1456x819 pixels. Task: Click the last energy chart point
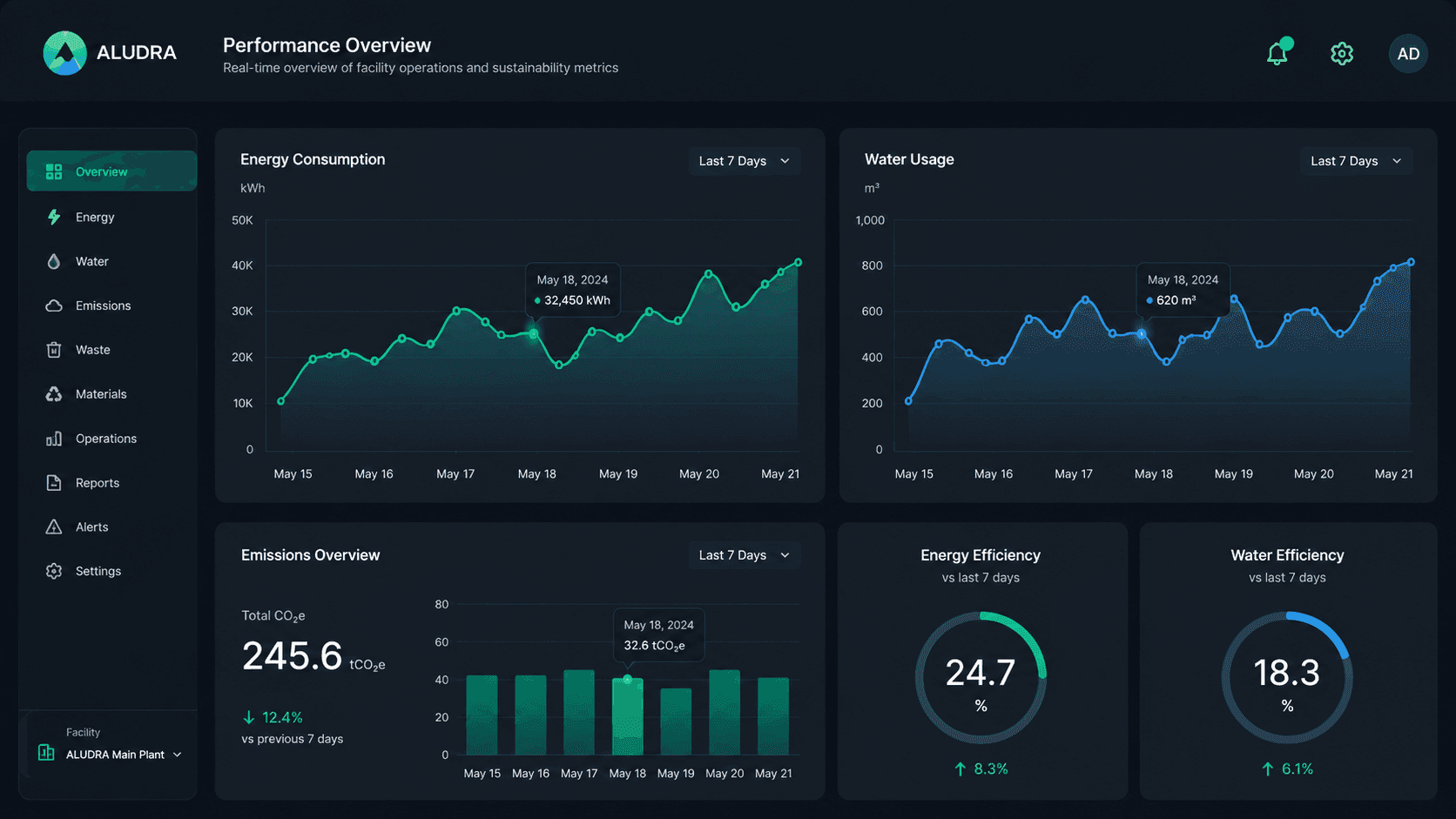click(799, 262)
